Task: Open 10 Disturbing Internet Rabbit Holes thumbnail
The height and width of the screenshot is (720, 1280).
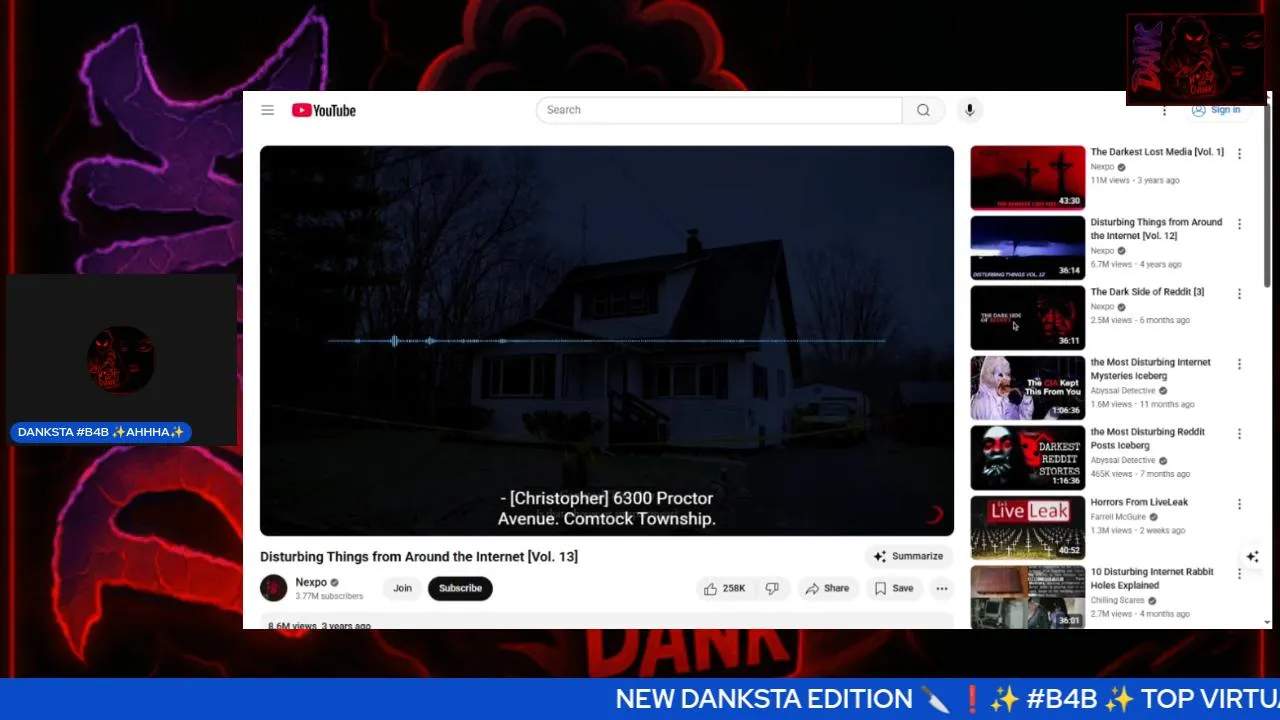Action: coord(1027,597)
